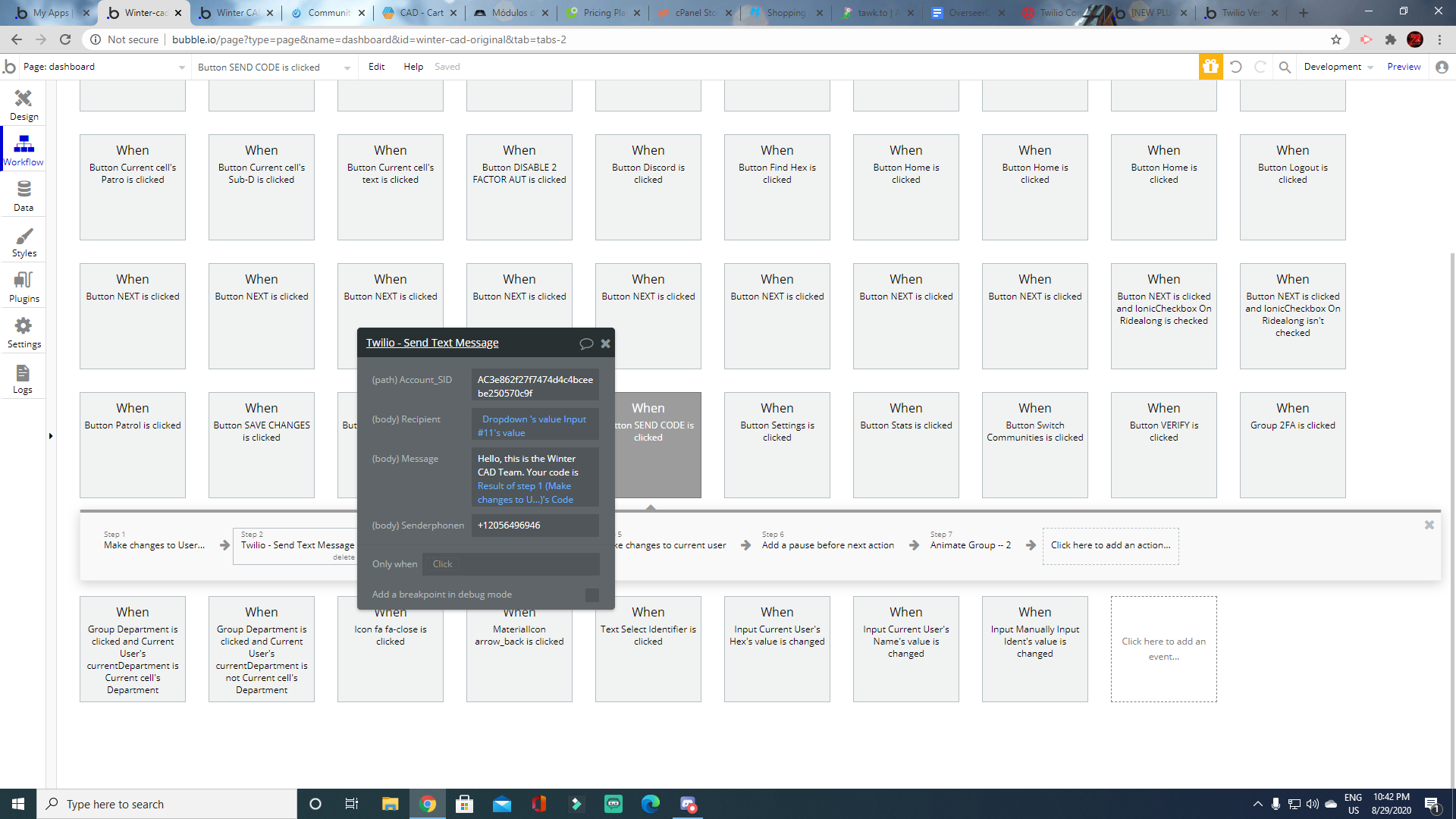
Task: Click the Bubble logo icon
Action: 9,67
